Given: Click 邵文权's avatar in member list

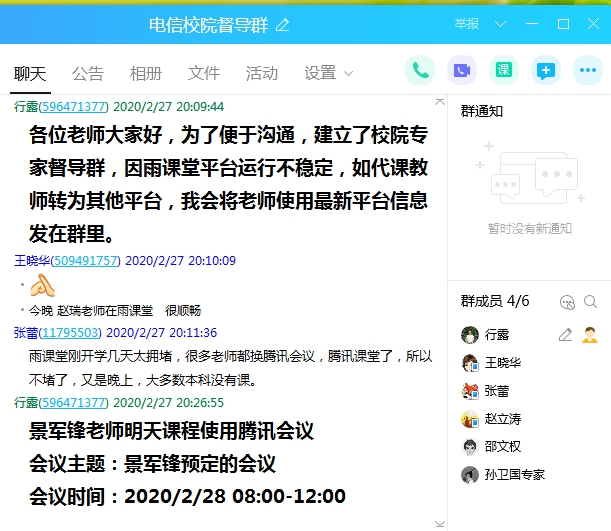Looking at the screenshot, I should 470,446.
